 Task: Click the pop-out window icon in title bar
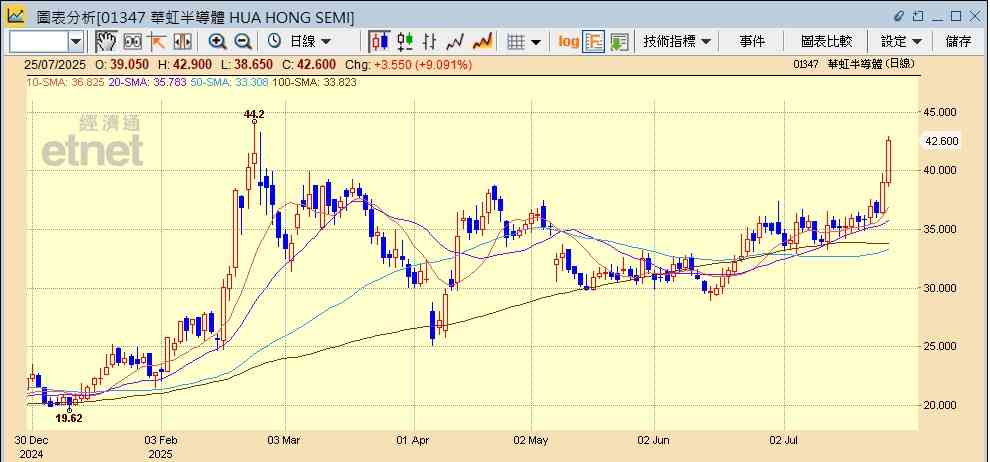(919, 16)
